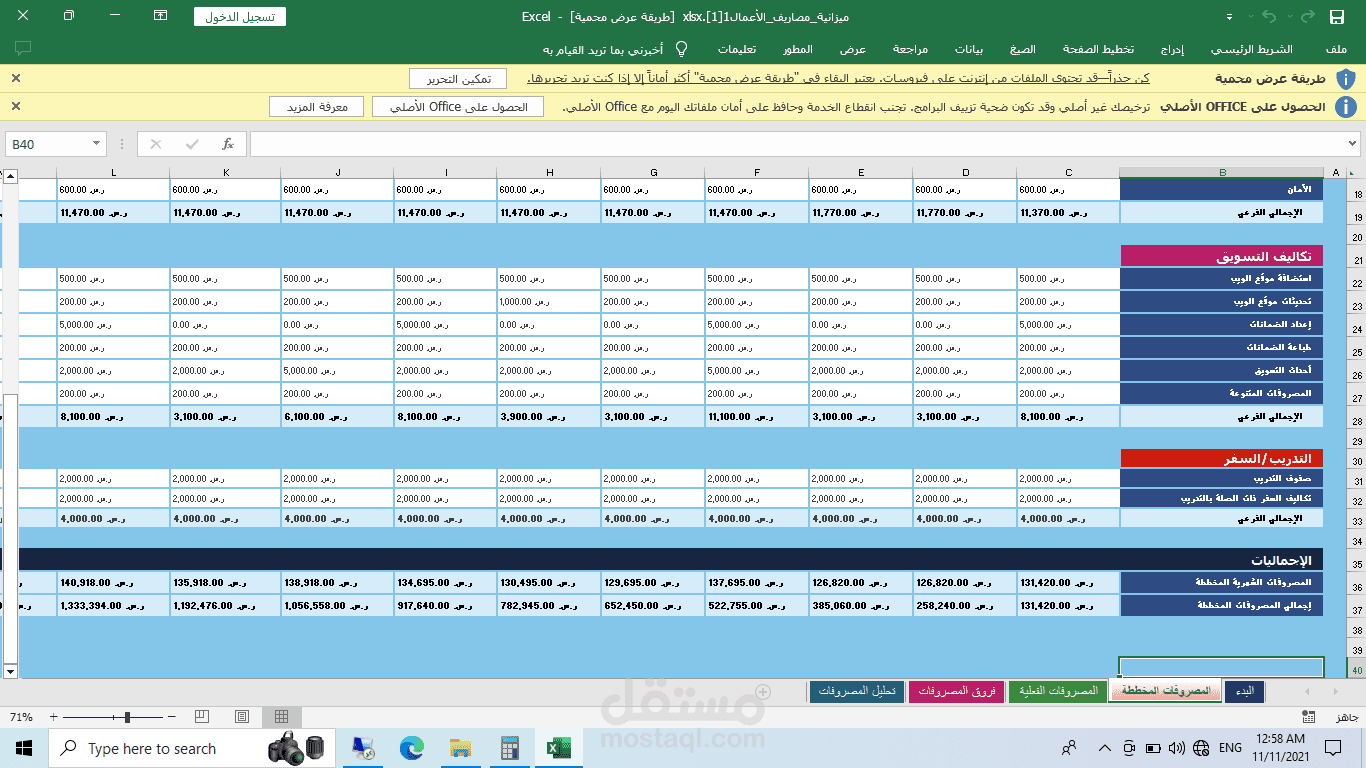This screenshot has width=1366, height=768.
Task: Click vertical scrollbar down arrow
Action: (11, 672)
